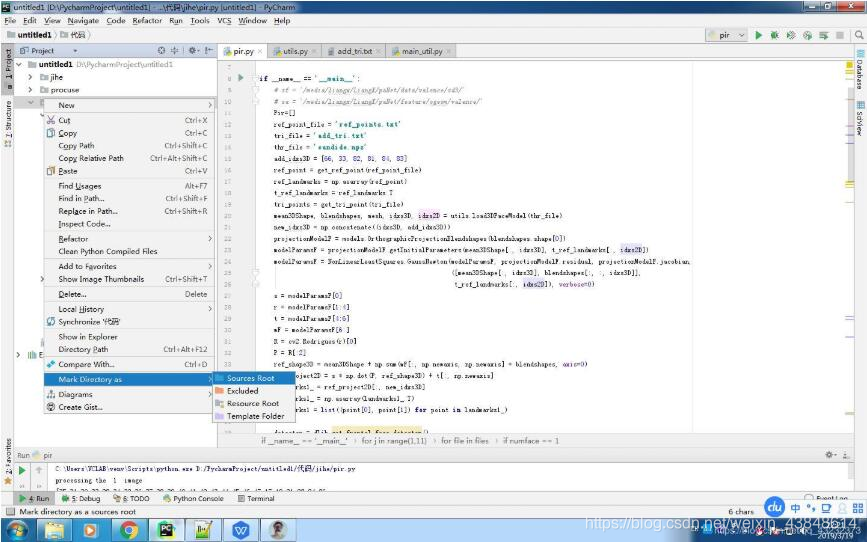Click the concurrency diagram run icon

[x=824, y=35]
